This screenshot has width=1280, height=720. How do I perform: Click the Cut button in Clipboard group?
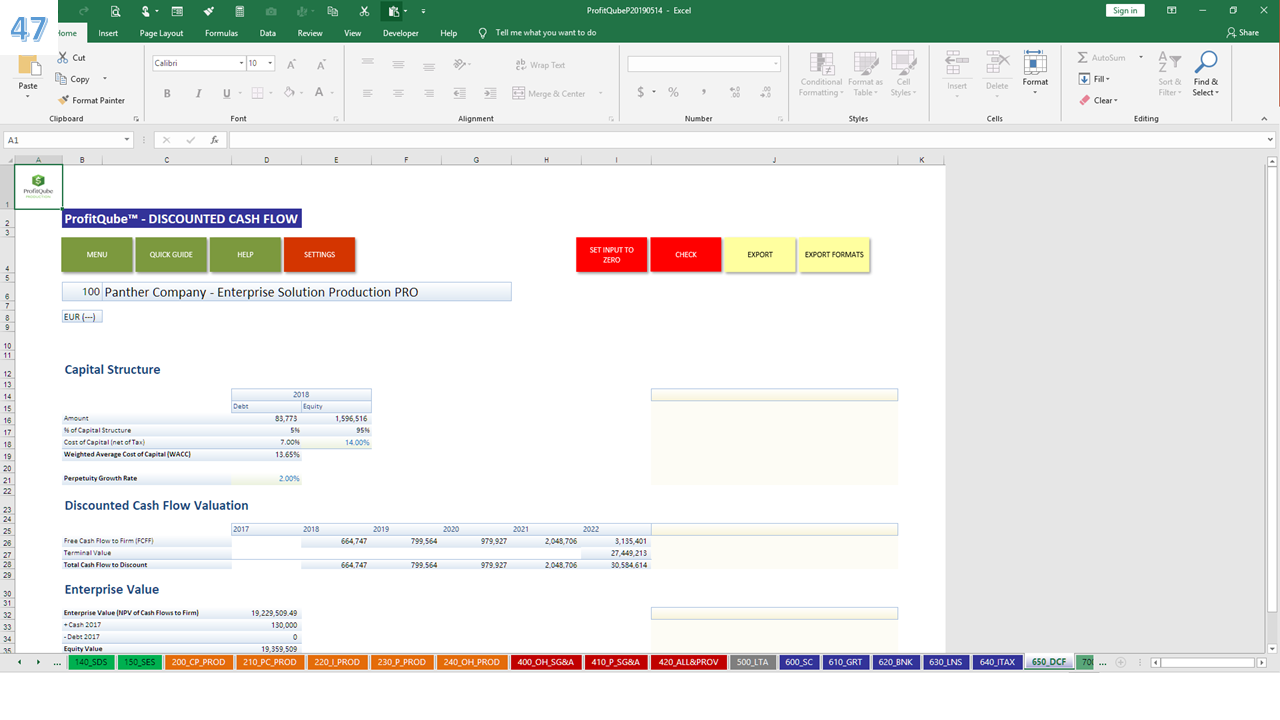point(72,58)
